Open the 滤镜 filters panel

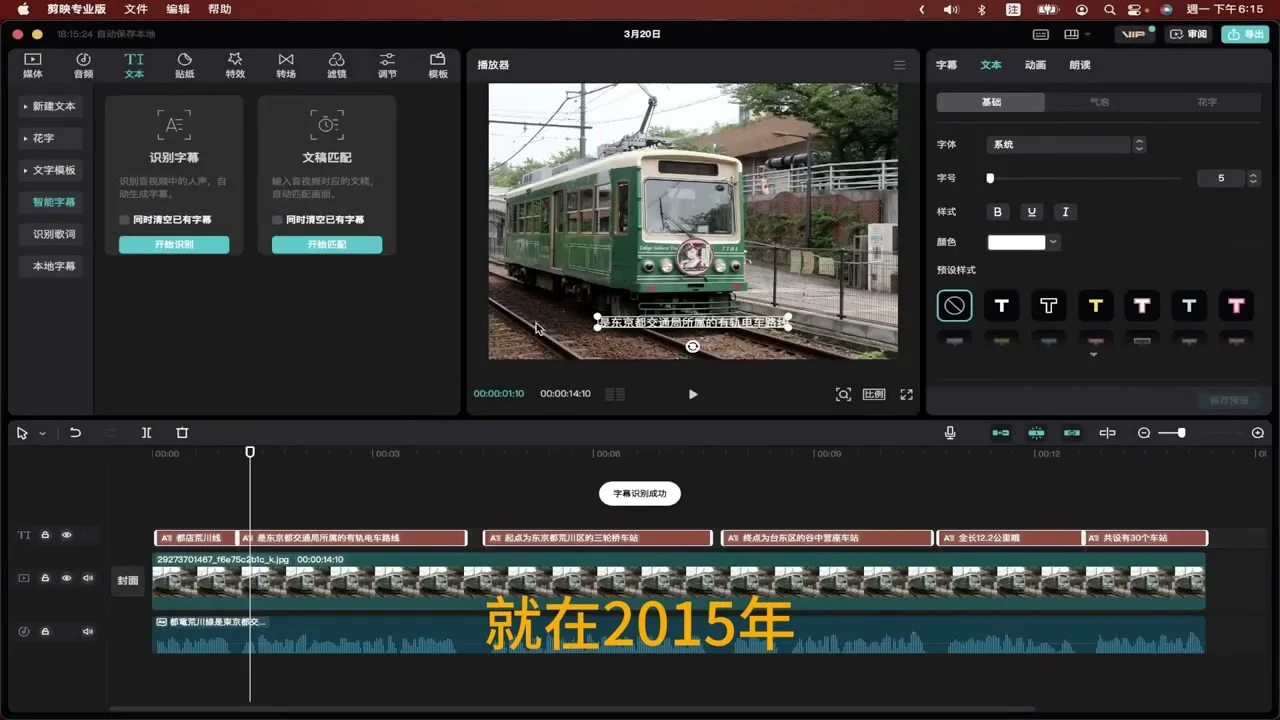pos(337,65)
